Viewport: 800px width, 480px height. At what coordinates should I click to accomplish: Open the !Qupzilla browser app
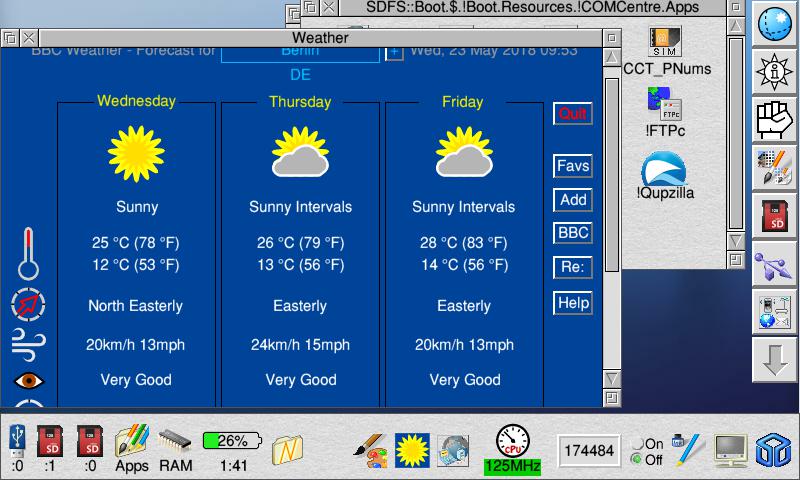click(x=665, y=174)
